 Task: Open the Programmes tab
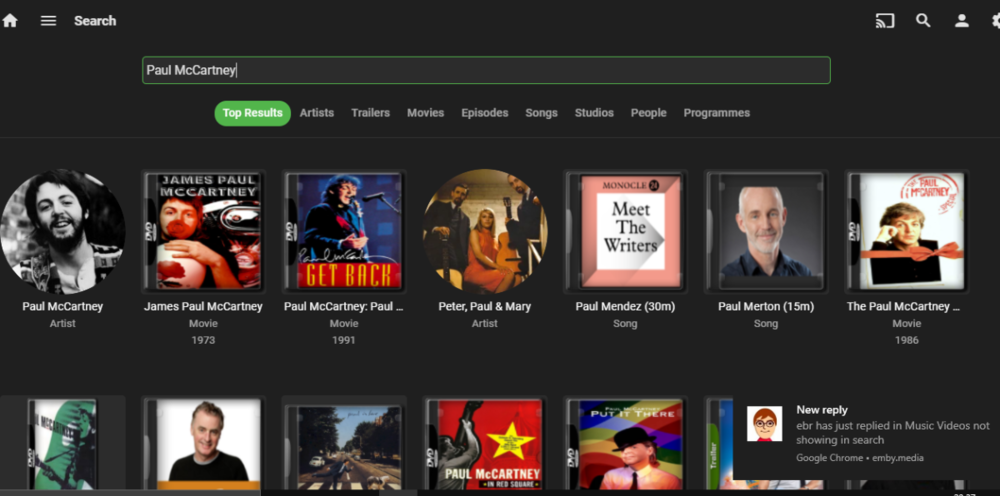[x=716, y=113]
